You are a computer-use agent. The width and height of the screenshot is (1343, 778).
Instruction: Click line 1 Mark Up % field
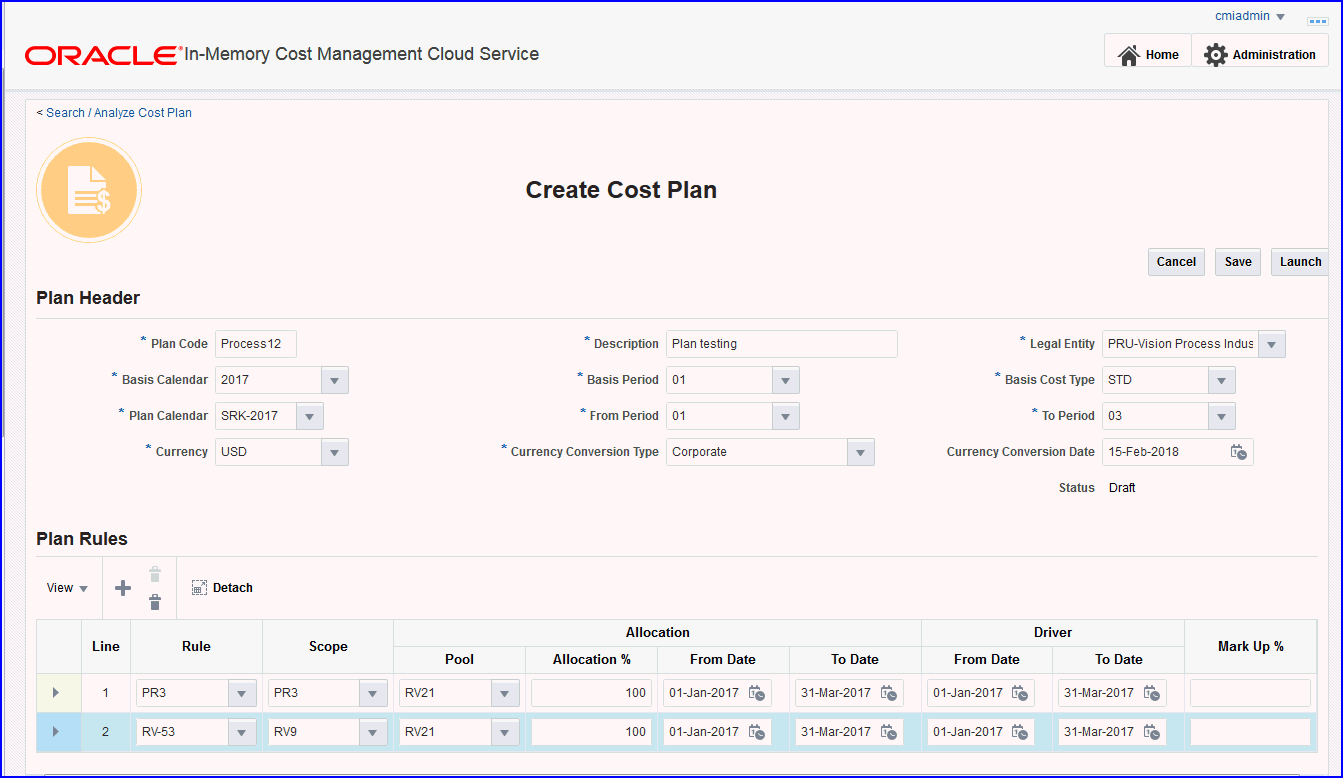click(x=1250, y=693)
